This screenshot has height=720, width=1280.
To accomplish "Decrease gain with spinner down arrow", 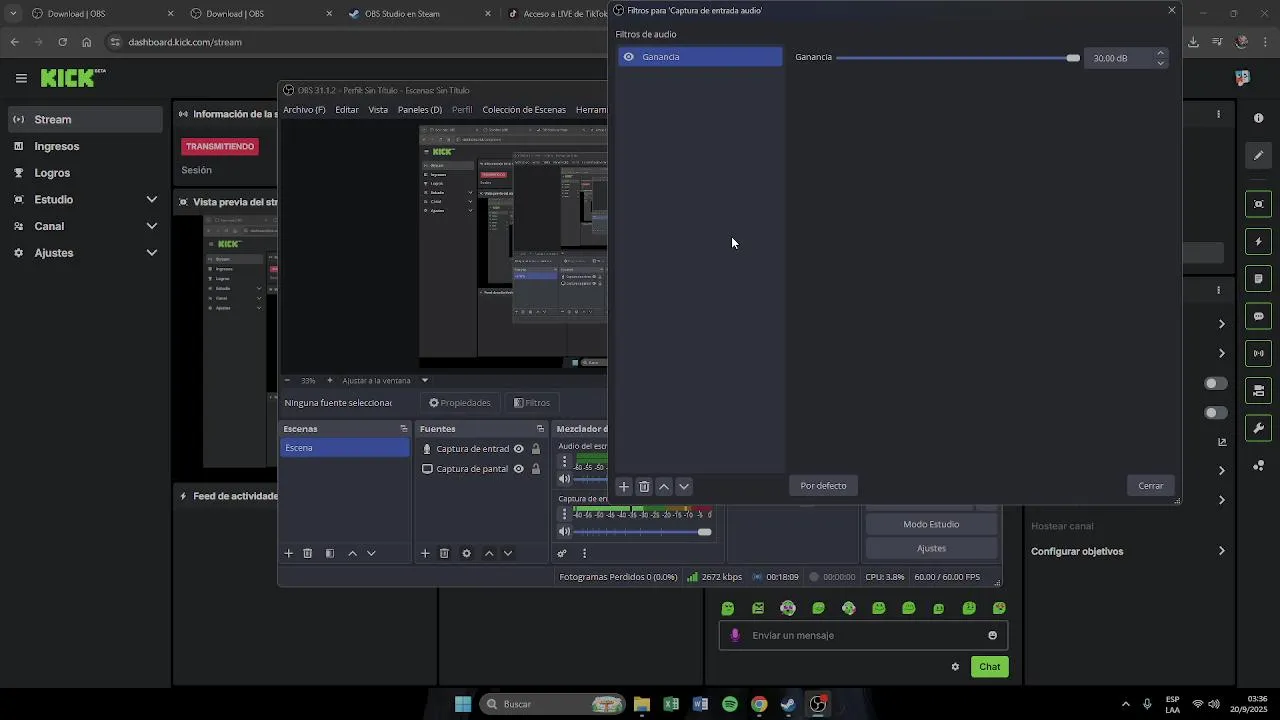I will [x=1160, y=63].
